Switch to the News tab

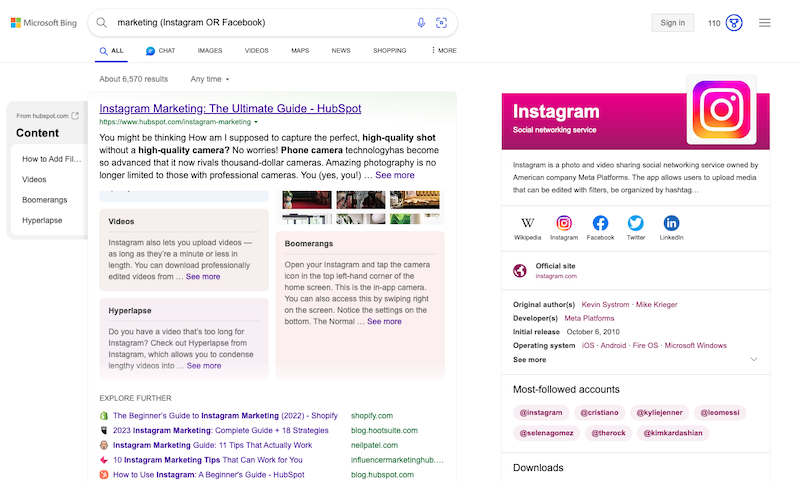click(341, 50)
